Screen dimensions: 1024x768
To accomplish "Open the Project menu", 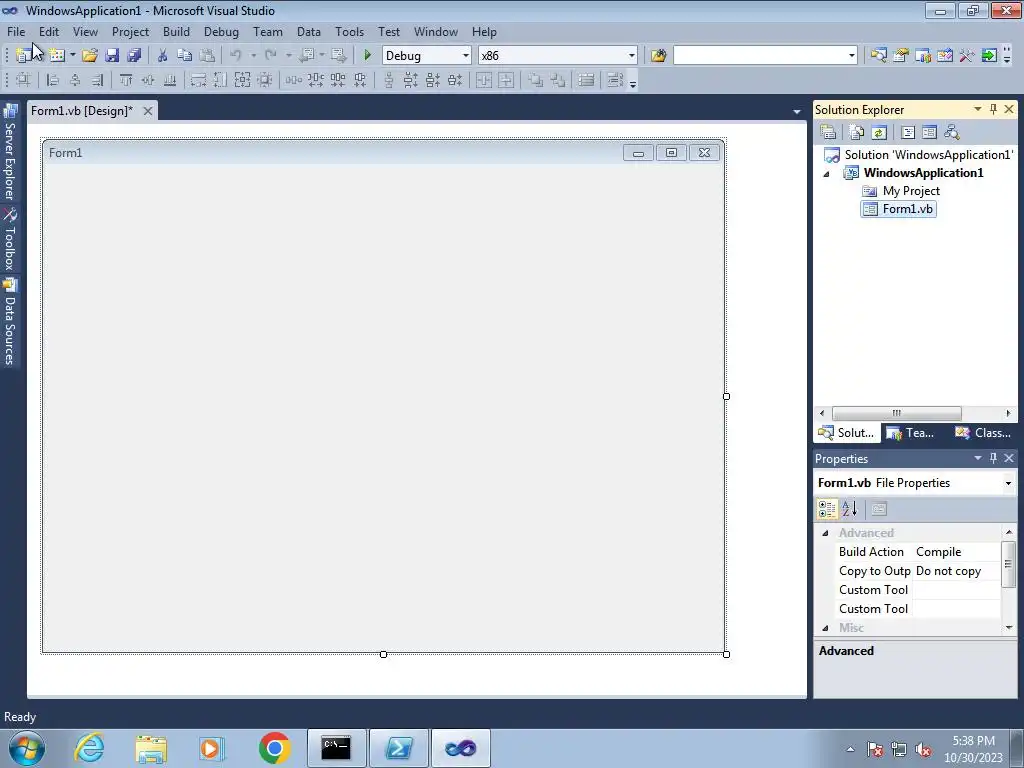I will pyautogui.click(x=130, y=31).
